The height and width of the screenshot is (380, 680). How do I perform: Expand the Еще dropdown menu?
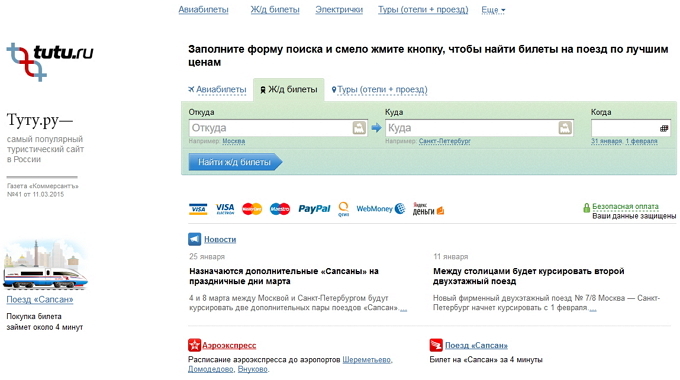click(x=493, y=10)
